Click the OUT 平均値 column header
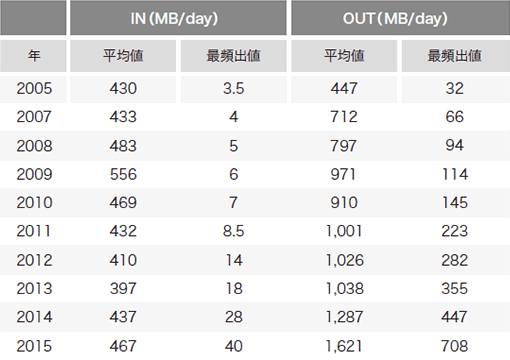Image resolution: width=510 pixels, height=360 pixels. point(344,56)
